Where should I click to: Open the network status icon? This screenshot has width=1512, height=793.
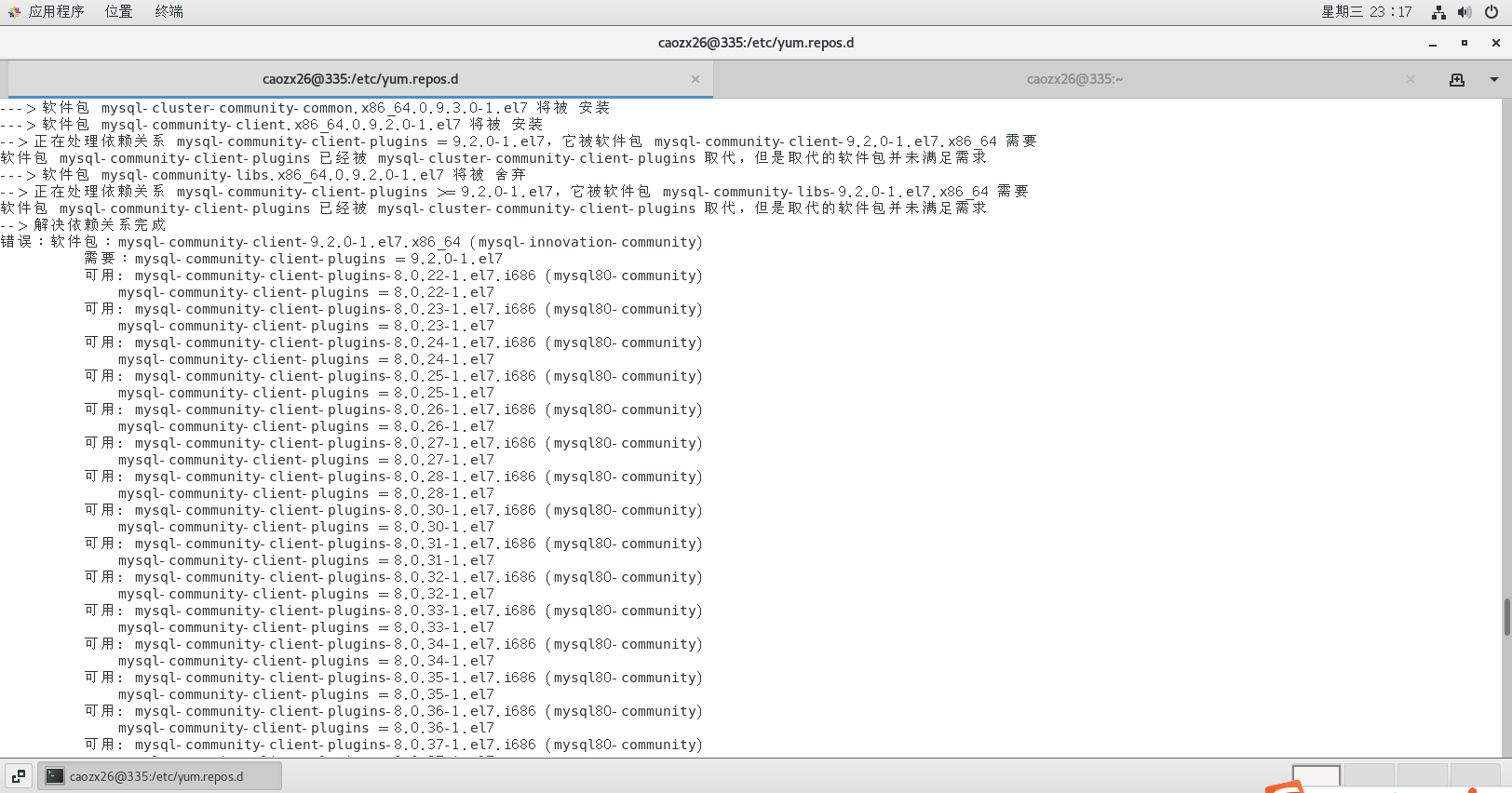tap(1438, 12)
